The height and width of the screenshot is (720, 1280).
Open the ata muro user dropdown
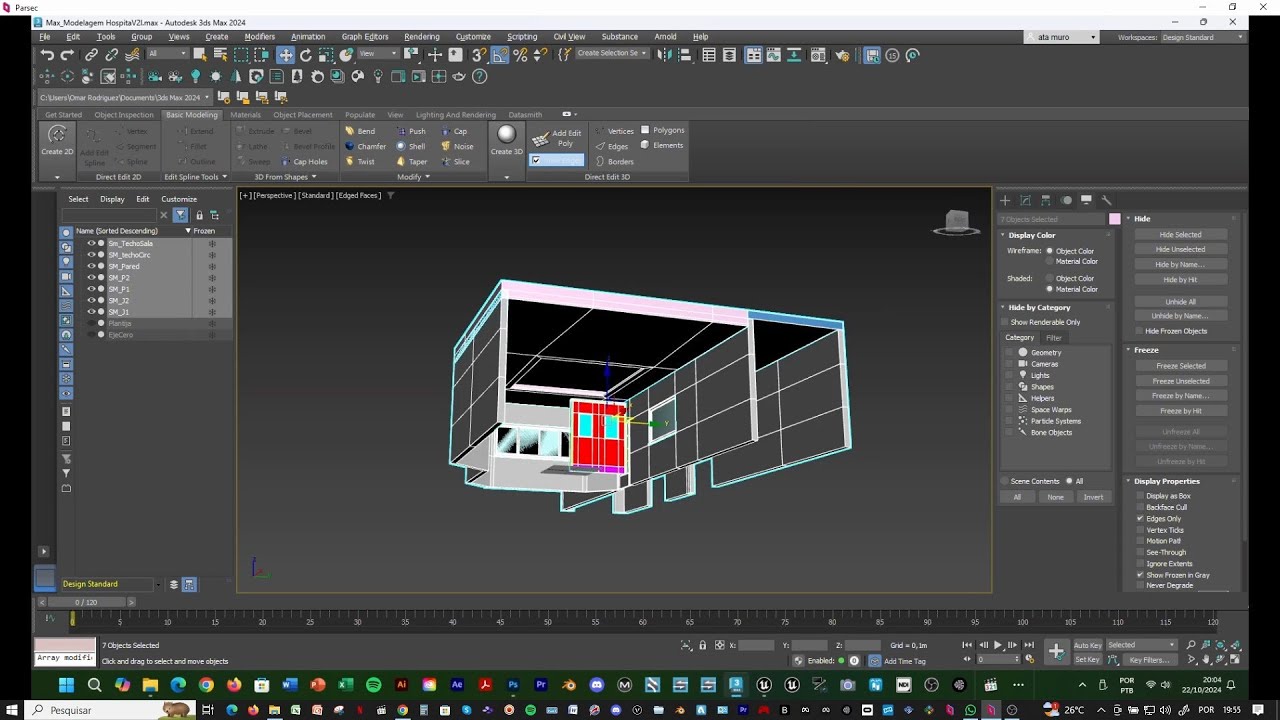coord(1062,37)
